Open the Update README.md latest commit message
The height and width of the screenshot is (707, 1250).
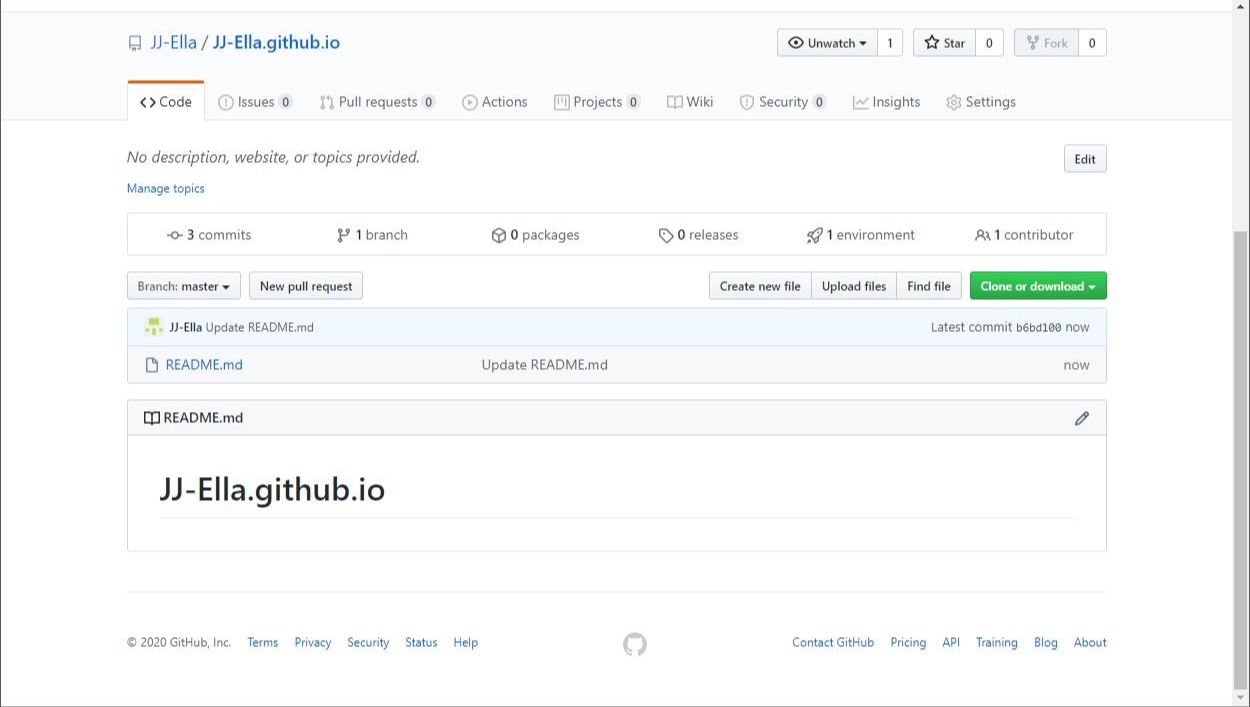tap(260, 328)
